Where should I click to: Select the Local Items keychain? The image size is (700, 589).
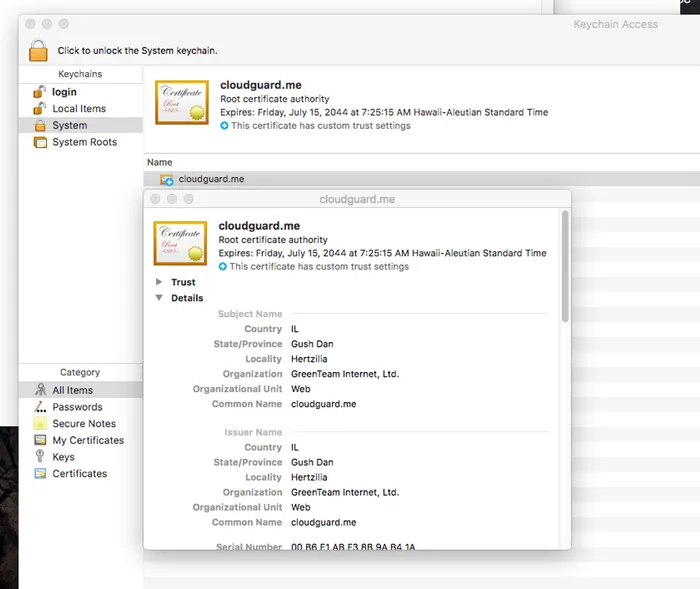tap(78, 109)
